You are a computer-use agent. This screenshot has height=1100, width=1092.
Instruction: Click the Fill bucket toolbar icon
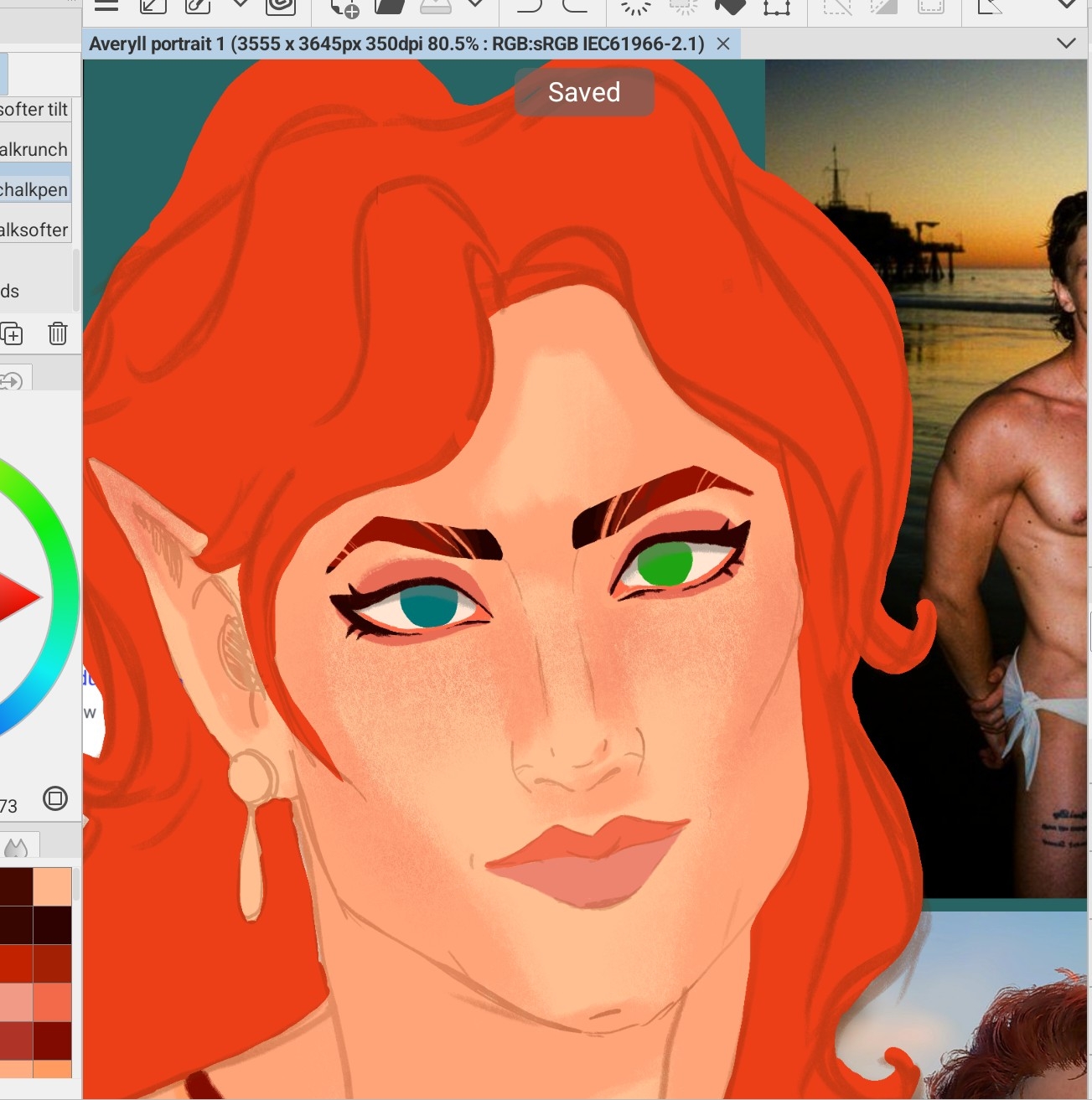pos(729,7)
